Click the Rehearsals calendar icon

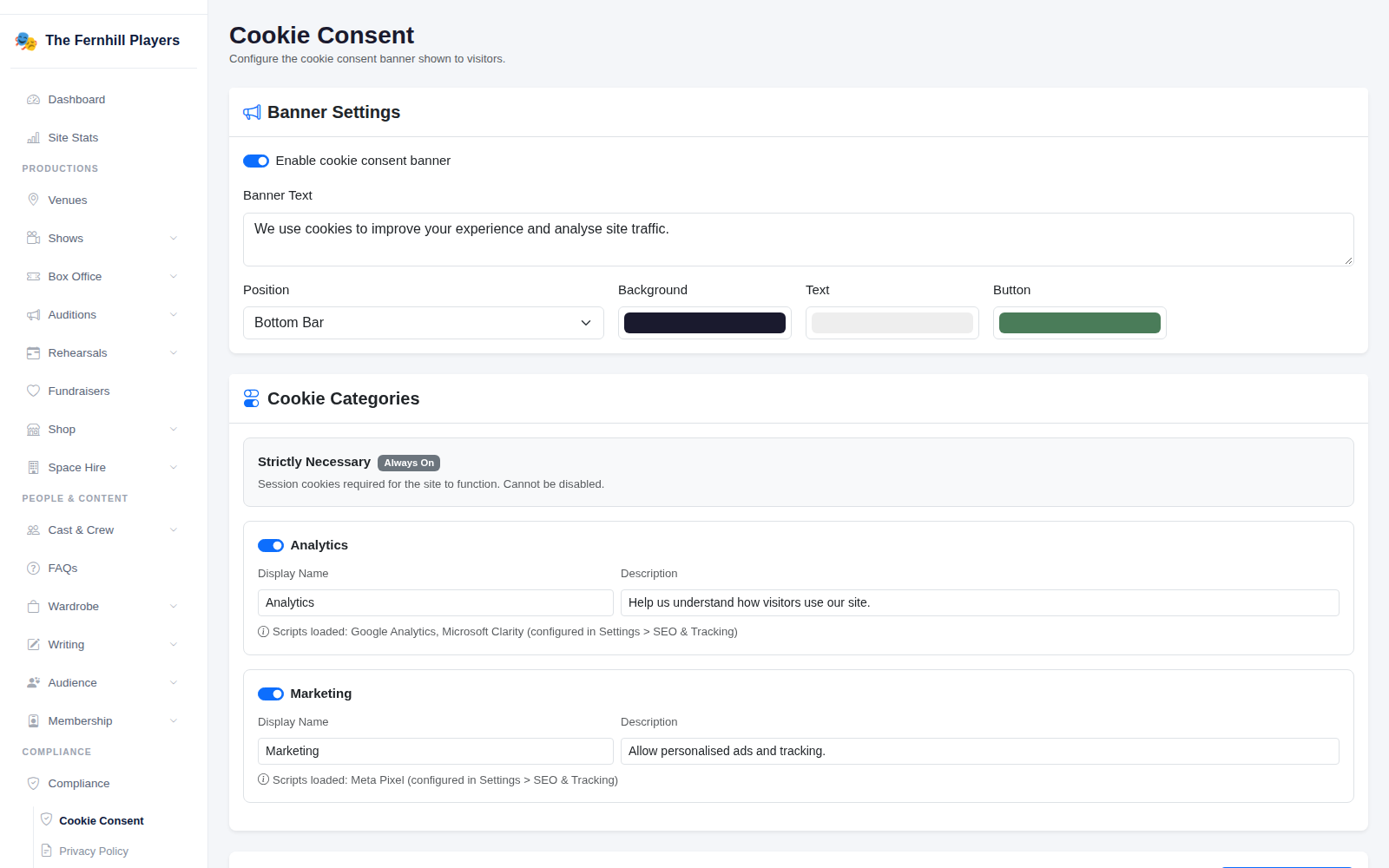tap(33, 353)
